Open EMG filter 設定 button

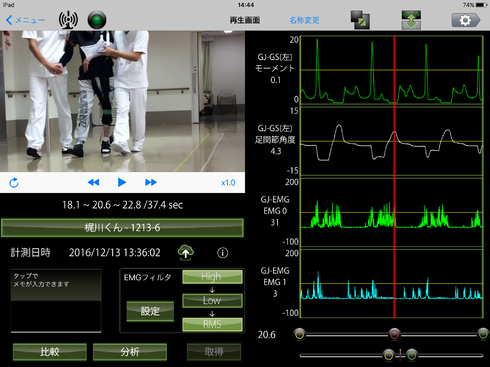coord(150,311)
